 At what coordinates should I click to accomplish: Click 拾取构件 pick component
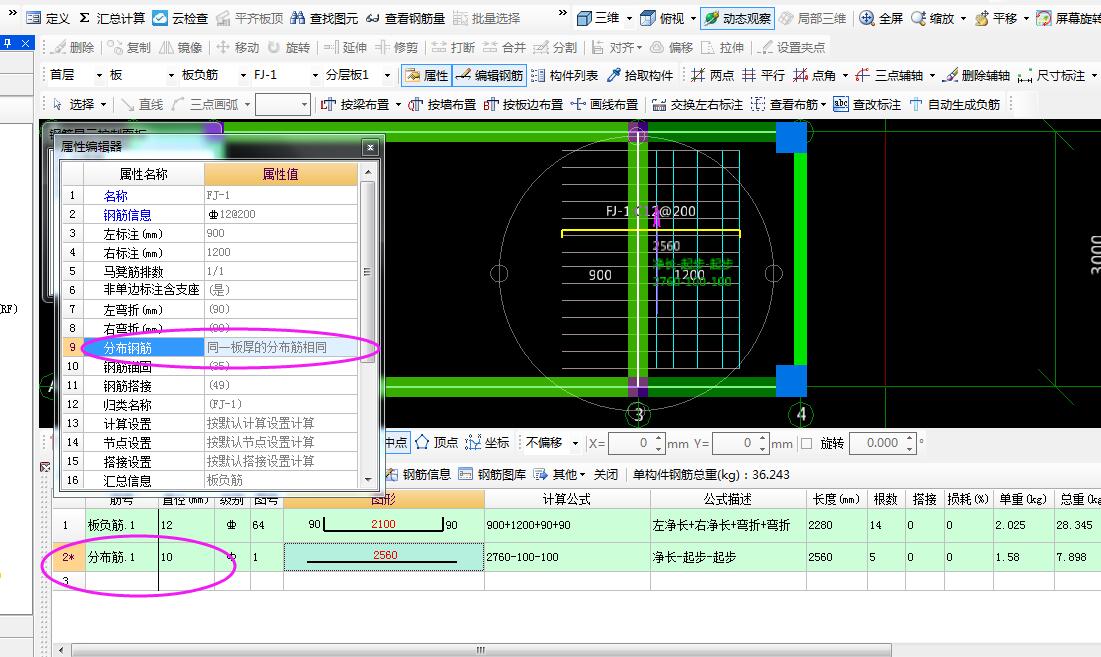(640, 75)
